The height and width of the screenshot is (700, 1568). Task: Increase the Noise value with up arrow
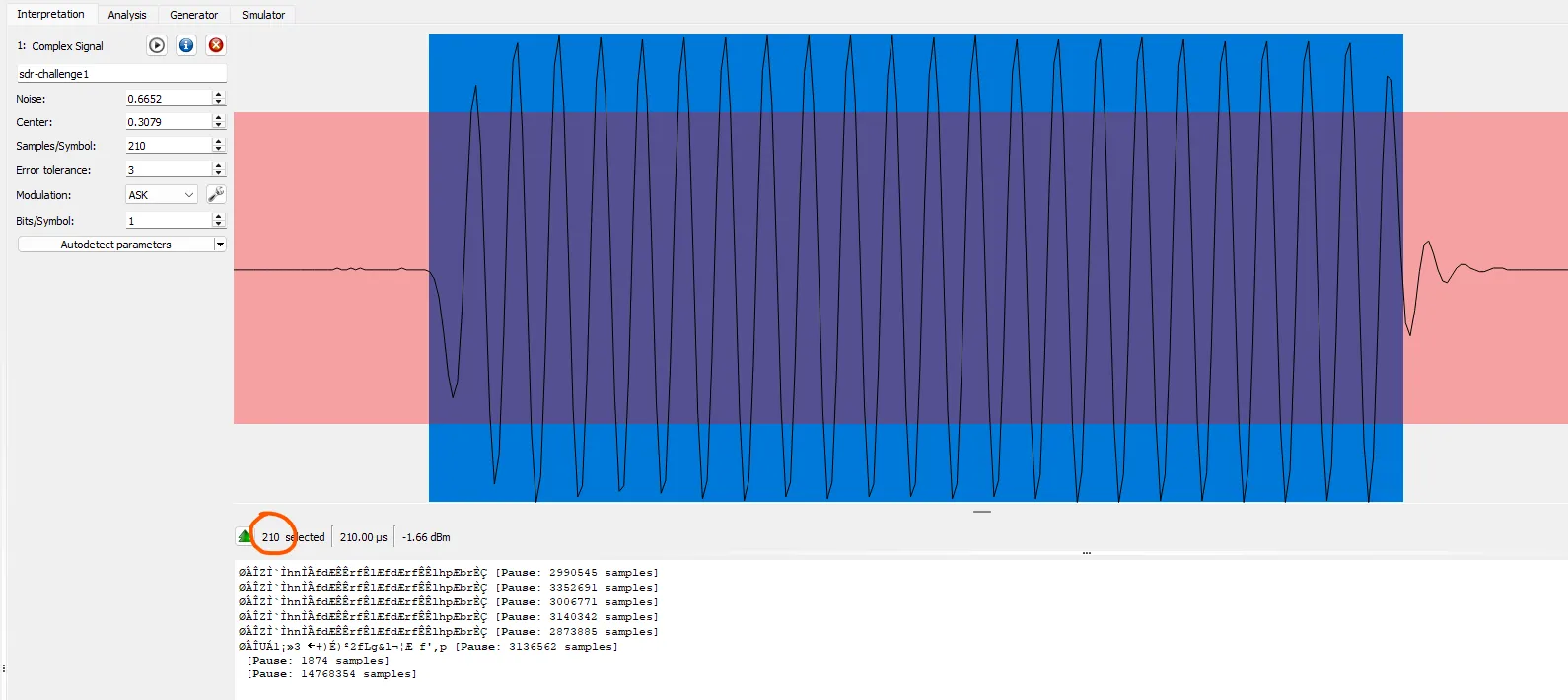pos(219,95)
